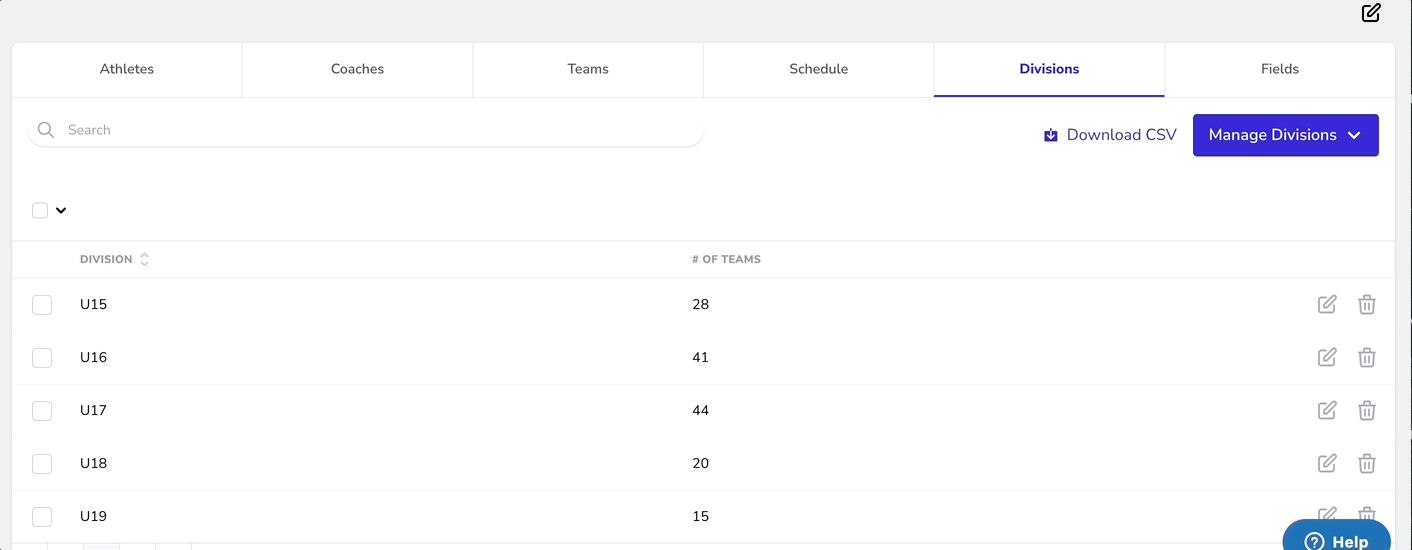Open the bulk selection chevron menu
The width and height of the screenshot is (1412, 550).
[x=61, y=210]
